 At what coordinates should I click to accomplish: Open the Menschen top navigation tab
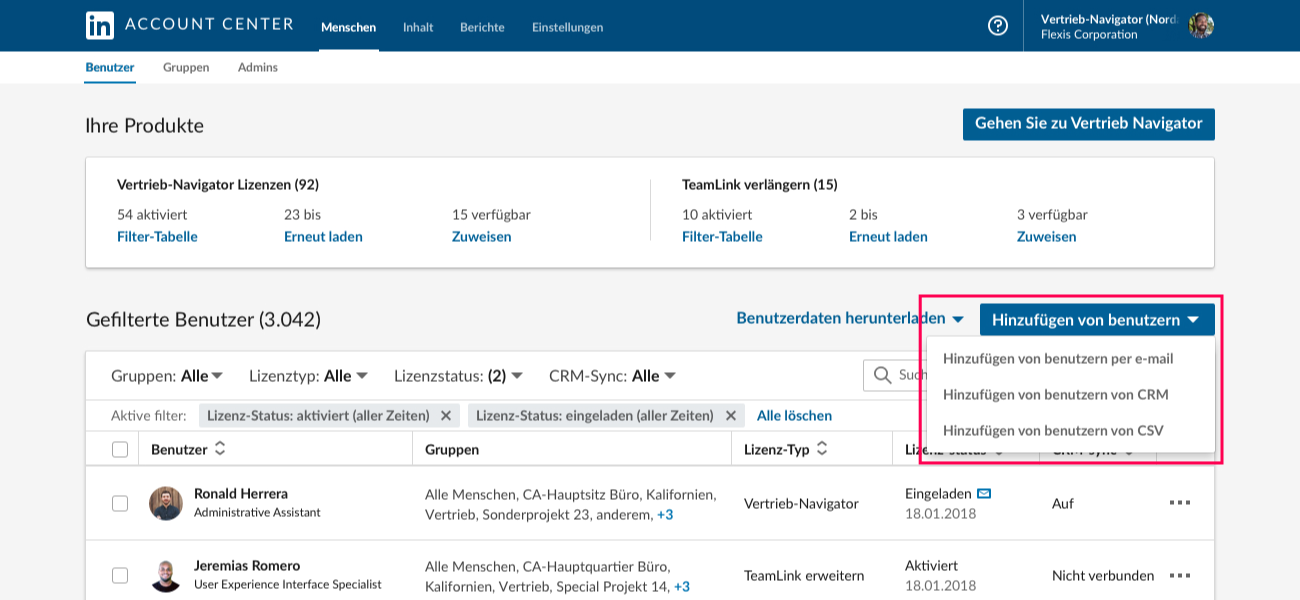click(x=348, y=27)
